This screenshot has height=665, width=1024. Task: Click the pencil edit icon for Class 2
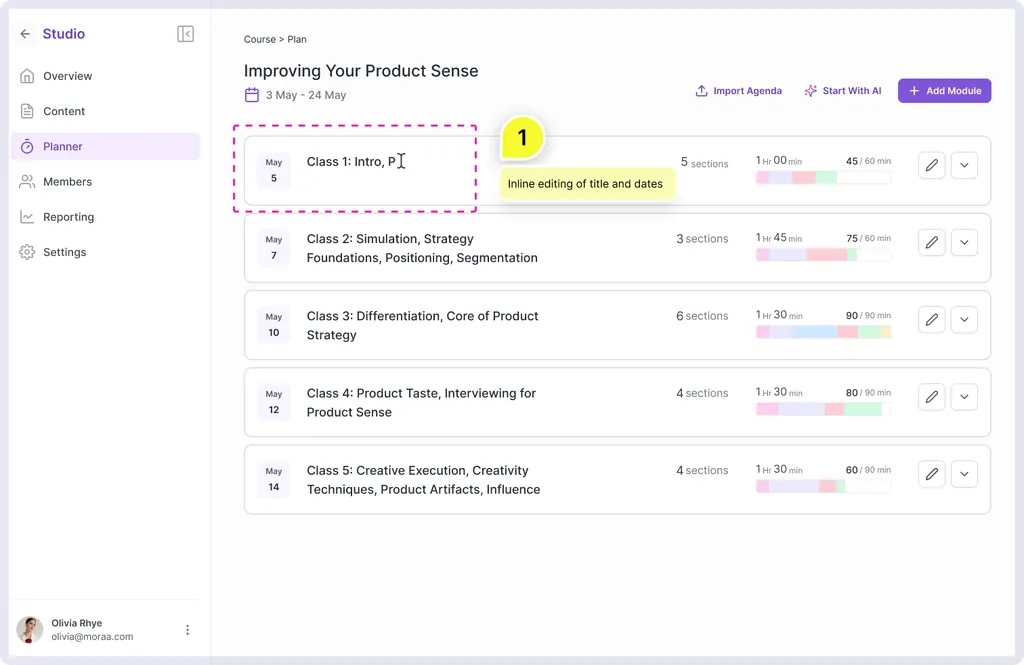[x=932, y=242]
